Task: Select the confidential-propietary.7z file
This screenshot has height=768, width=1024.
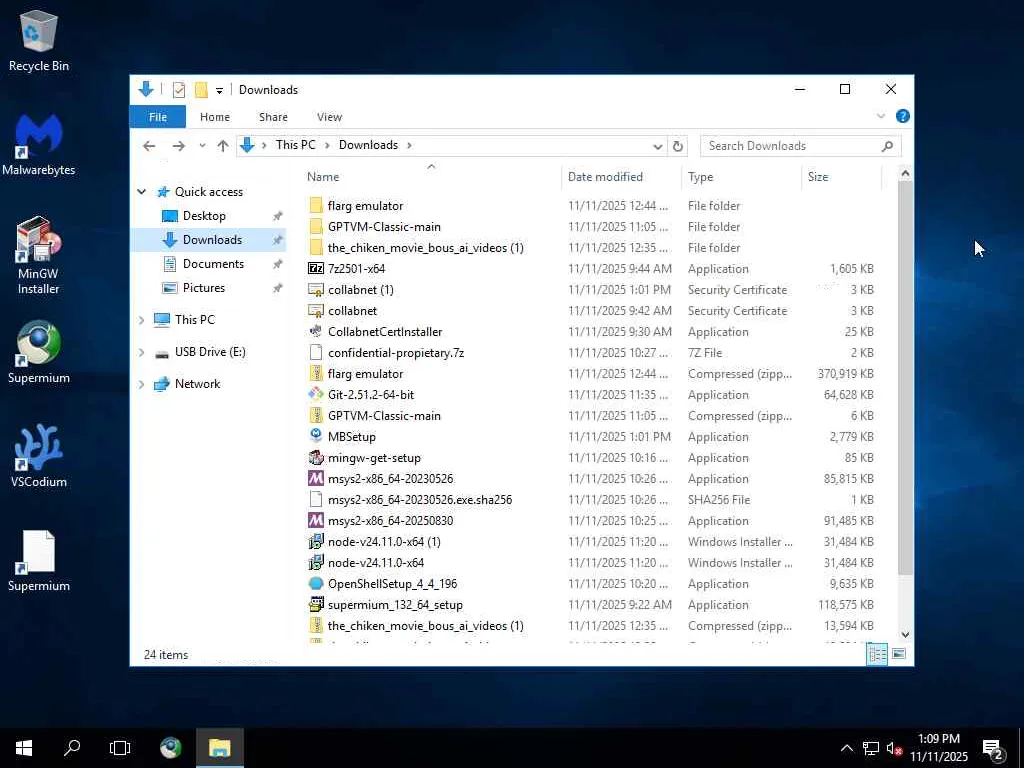Action: click(x=396, y=353)
